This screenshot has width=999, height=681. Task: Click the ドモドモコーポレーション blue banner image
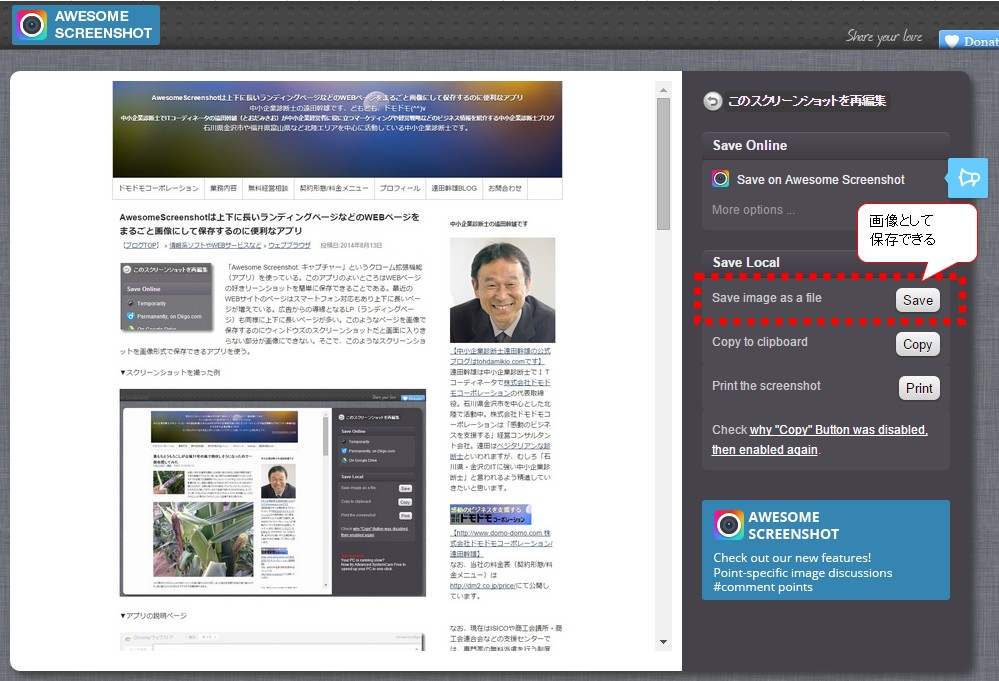click(x=490, y=515)
